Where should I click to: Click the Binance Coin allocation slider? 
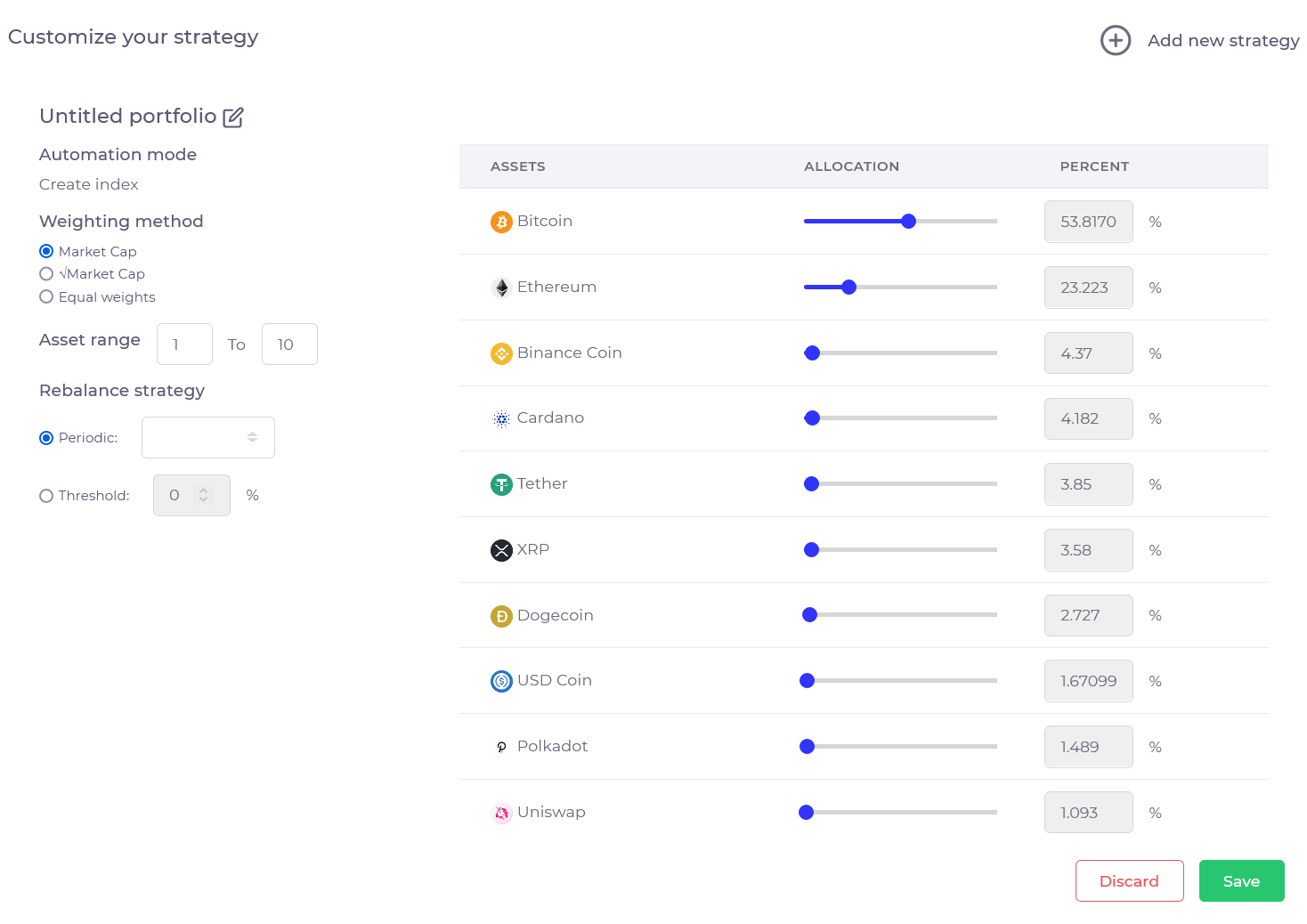tap(900, 353)
